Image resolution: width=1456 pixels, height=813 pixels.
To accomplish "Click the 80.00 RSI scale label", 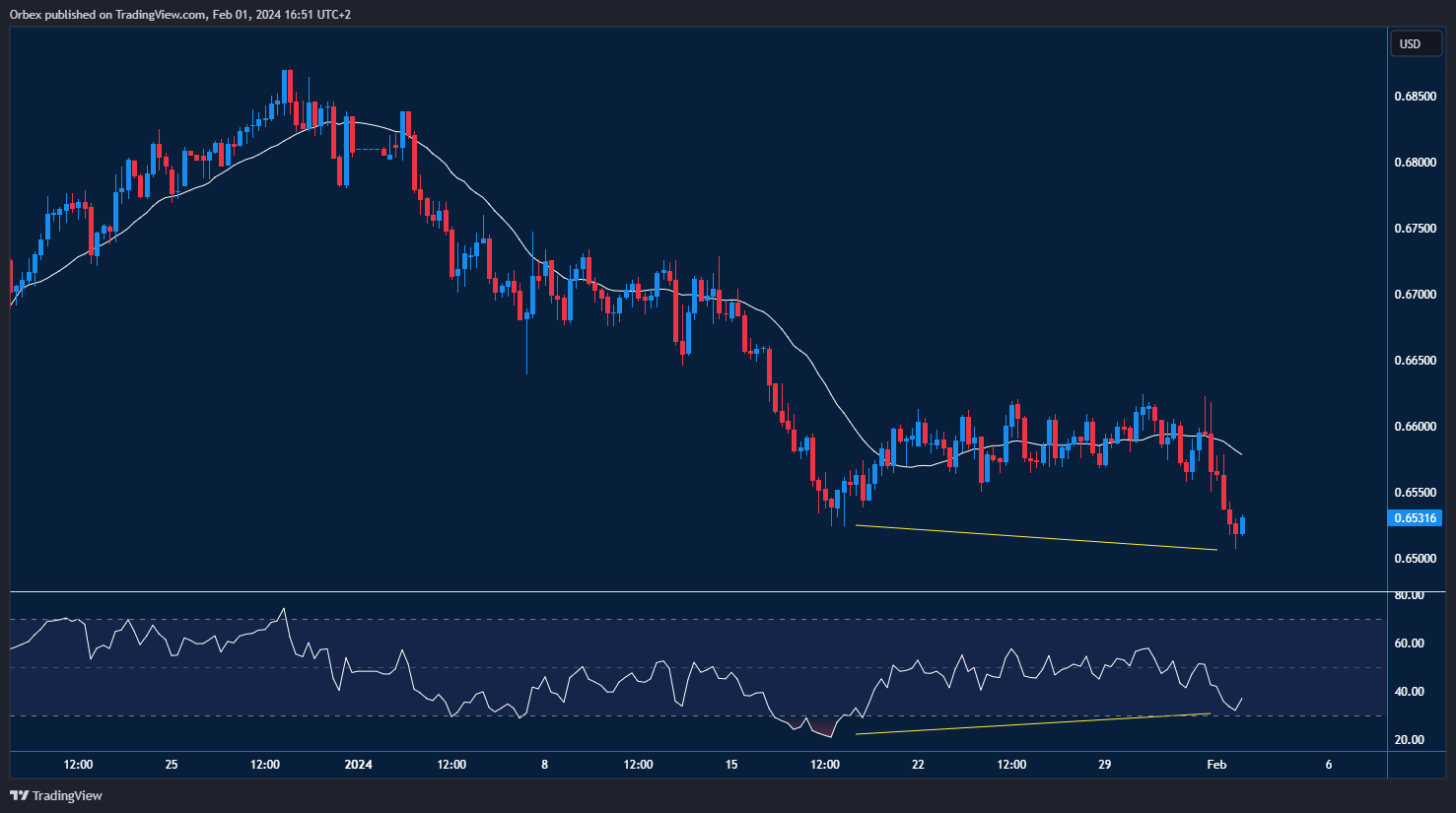I will pos(1409,595).
